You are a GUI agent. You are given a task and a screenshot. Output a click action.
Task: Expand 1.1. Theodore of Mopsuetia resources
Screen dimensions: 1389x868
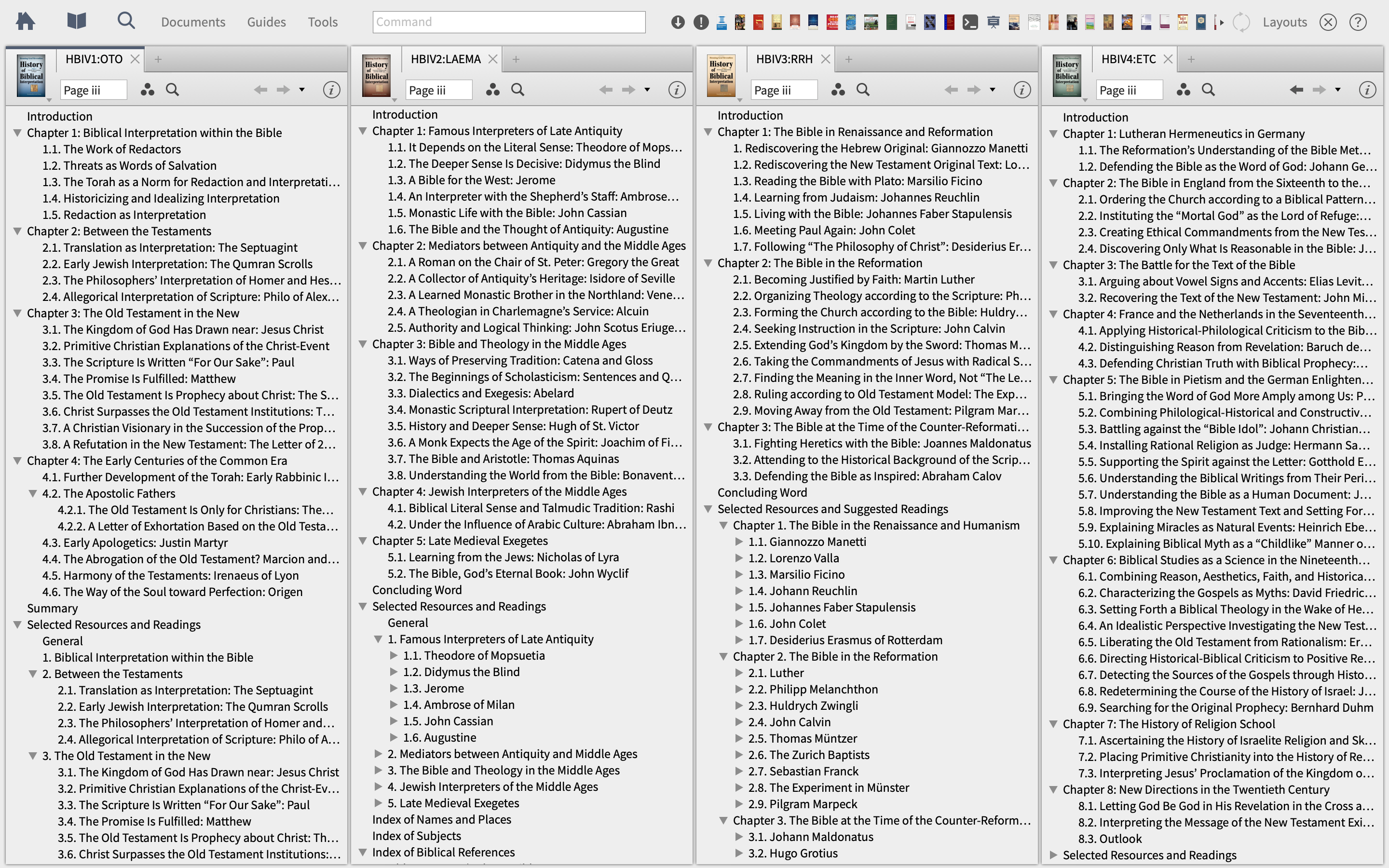pos(394,656)
